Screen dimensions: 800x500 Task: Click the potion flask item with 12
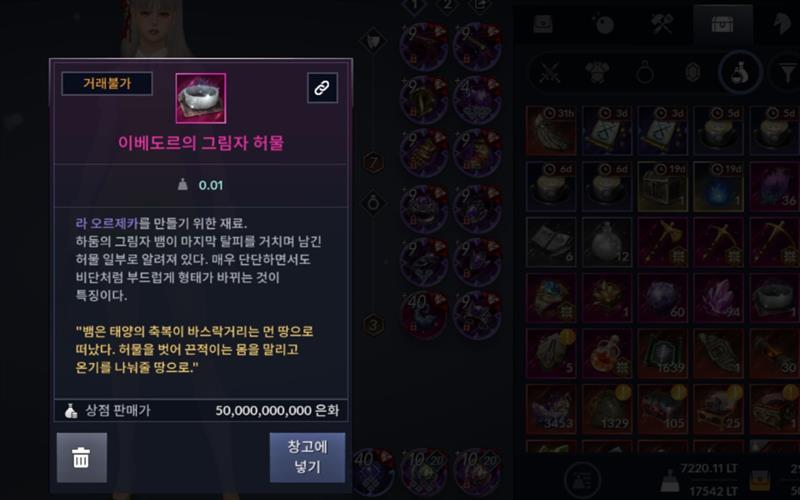(x=607, y=242)
